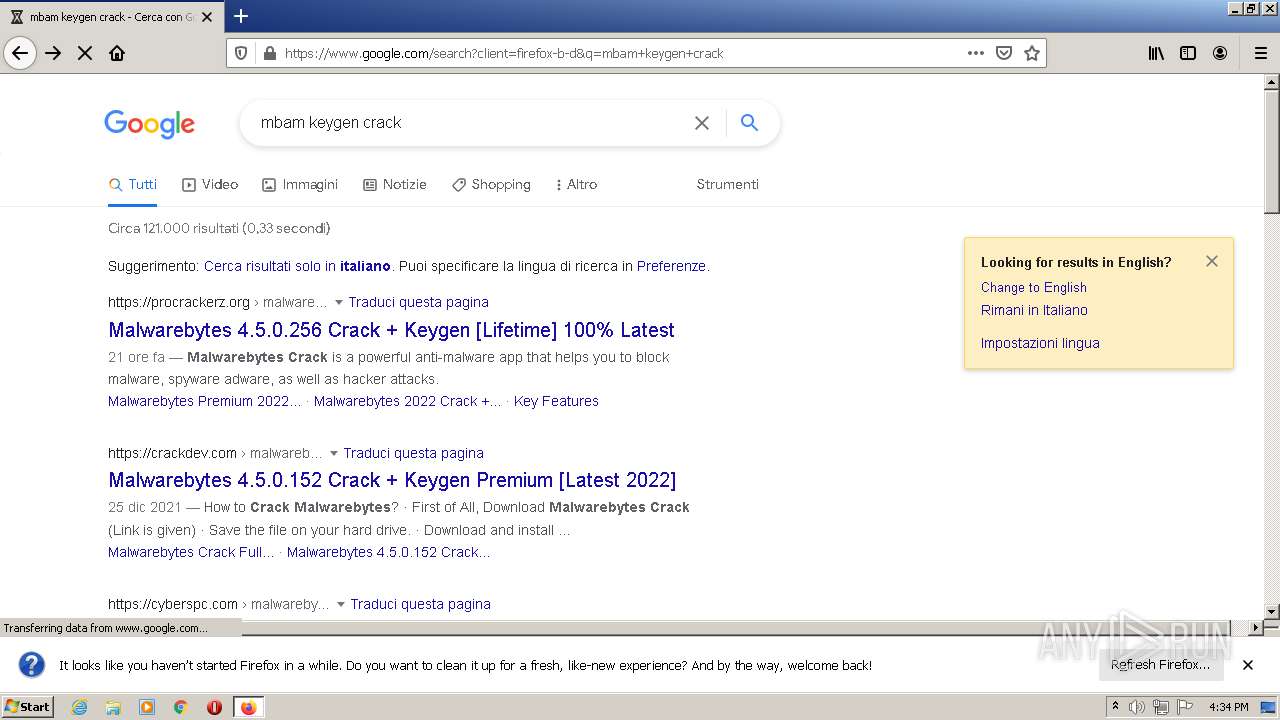This screenshot has height=720, width=1280.
Task: Launch Chrome from the taskbar
Action: tap(181, 707)
